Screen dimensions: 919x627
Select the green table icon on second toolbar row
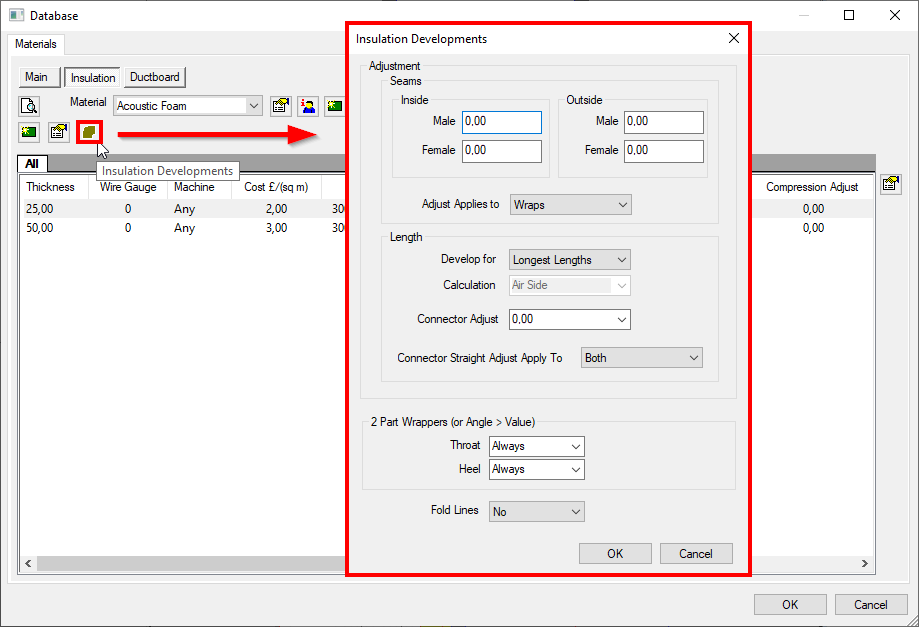(30, 131)
